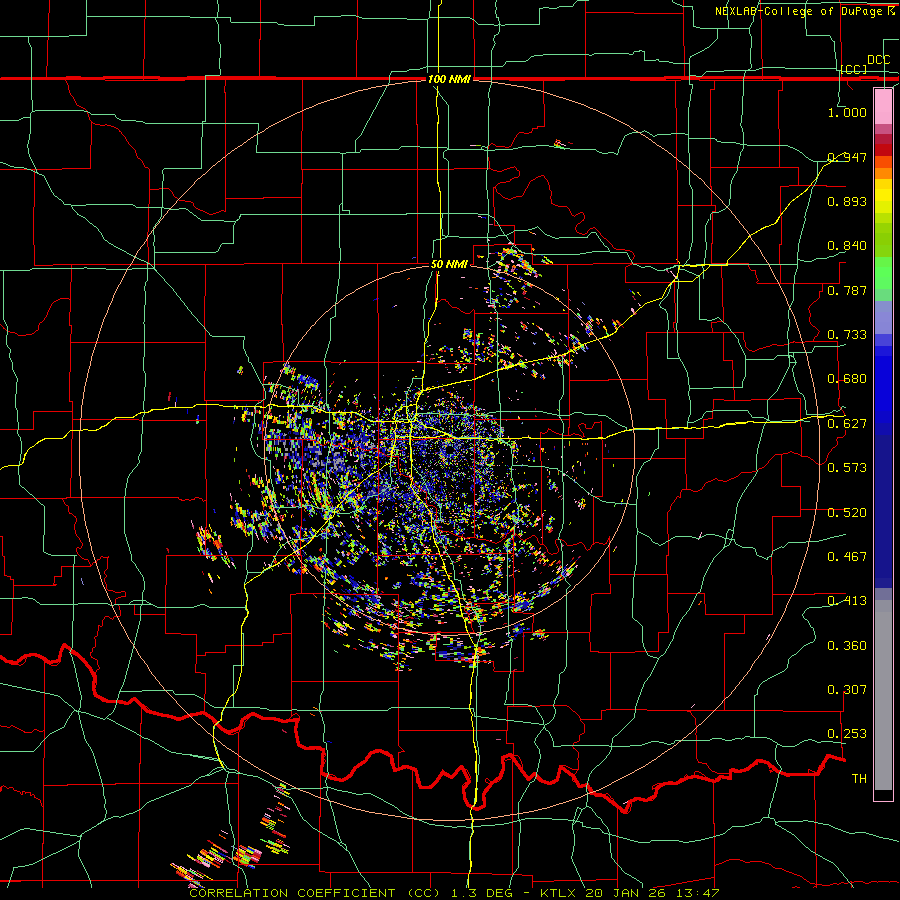Select the 0.787 legend value
900x900 pixels.
pyautogui.click(x=847, y=290)
